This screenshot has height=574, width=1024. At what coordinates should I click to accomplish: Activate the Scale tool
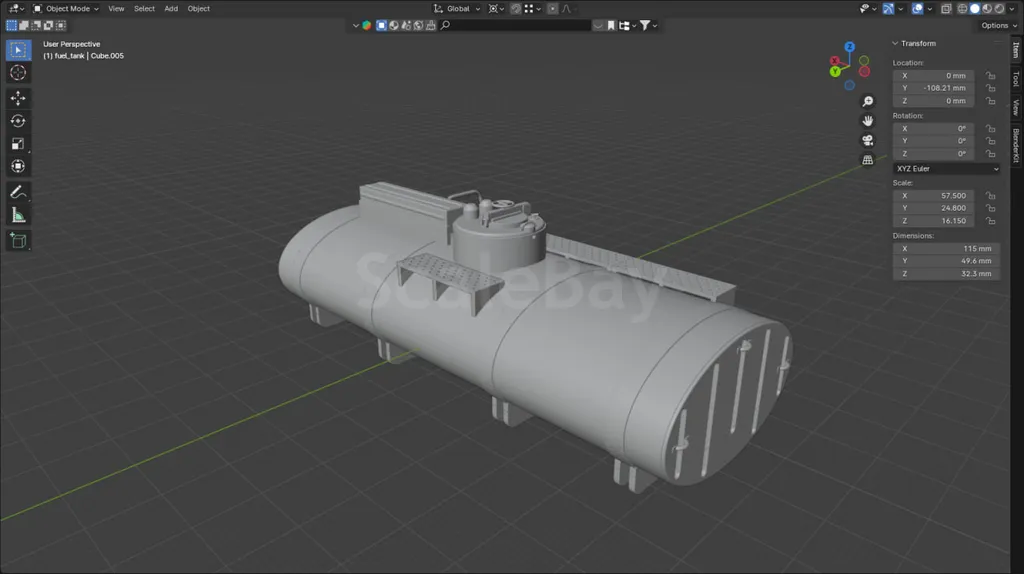pyautogui.click(x=18, y=144)
